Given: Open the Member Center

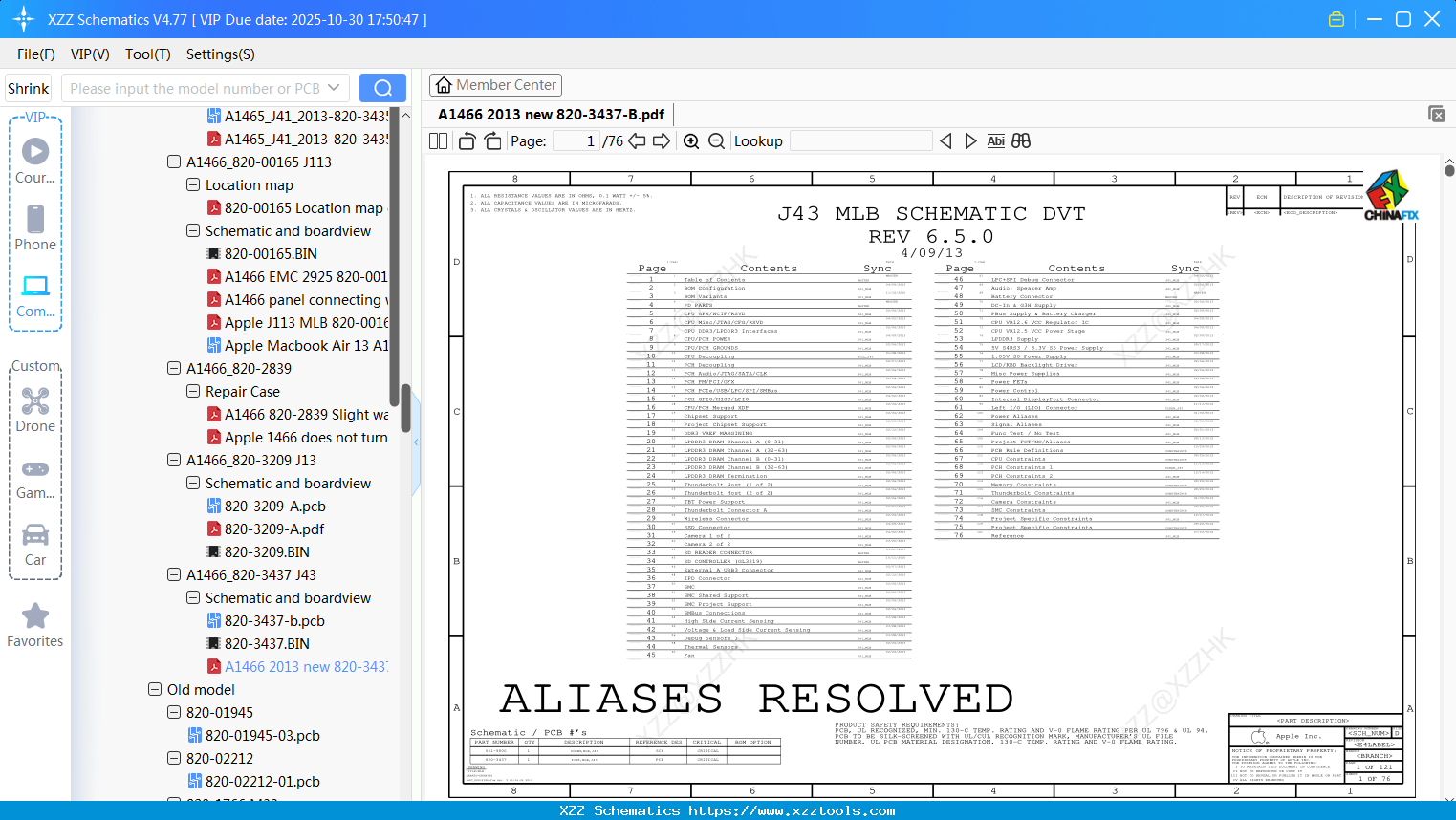Looking at the screenshot, I should (x=495, y=85).
